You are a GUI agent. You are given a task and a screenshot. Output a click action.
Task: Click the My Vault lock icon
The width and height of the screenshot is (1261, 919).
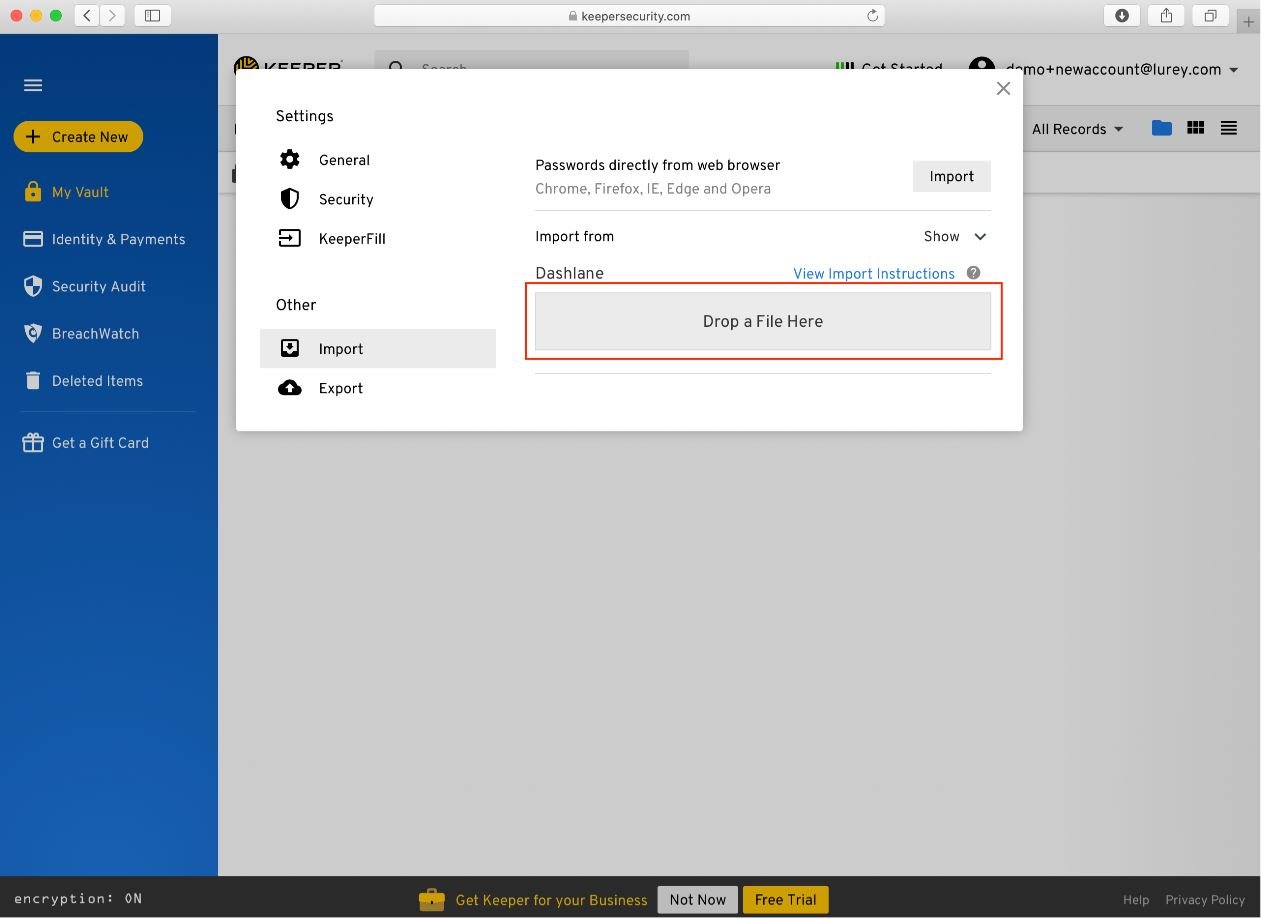pos(33,192)
